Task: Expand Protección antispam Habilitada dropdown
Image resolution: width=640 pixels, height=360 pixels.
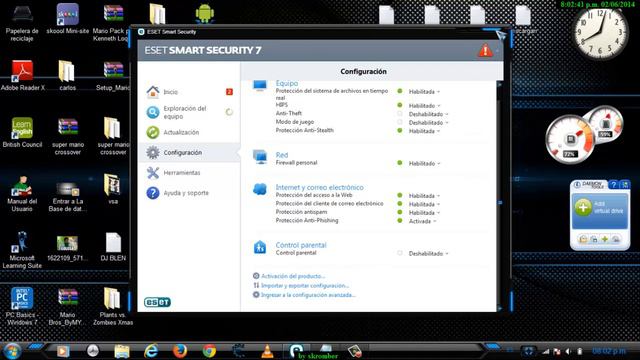Action: [424, 213]
